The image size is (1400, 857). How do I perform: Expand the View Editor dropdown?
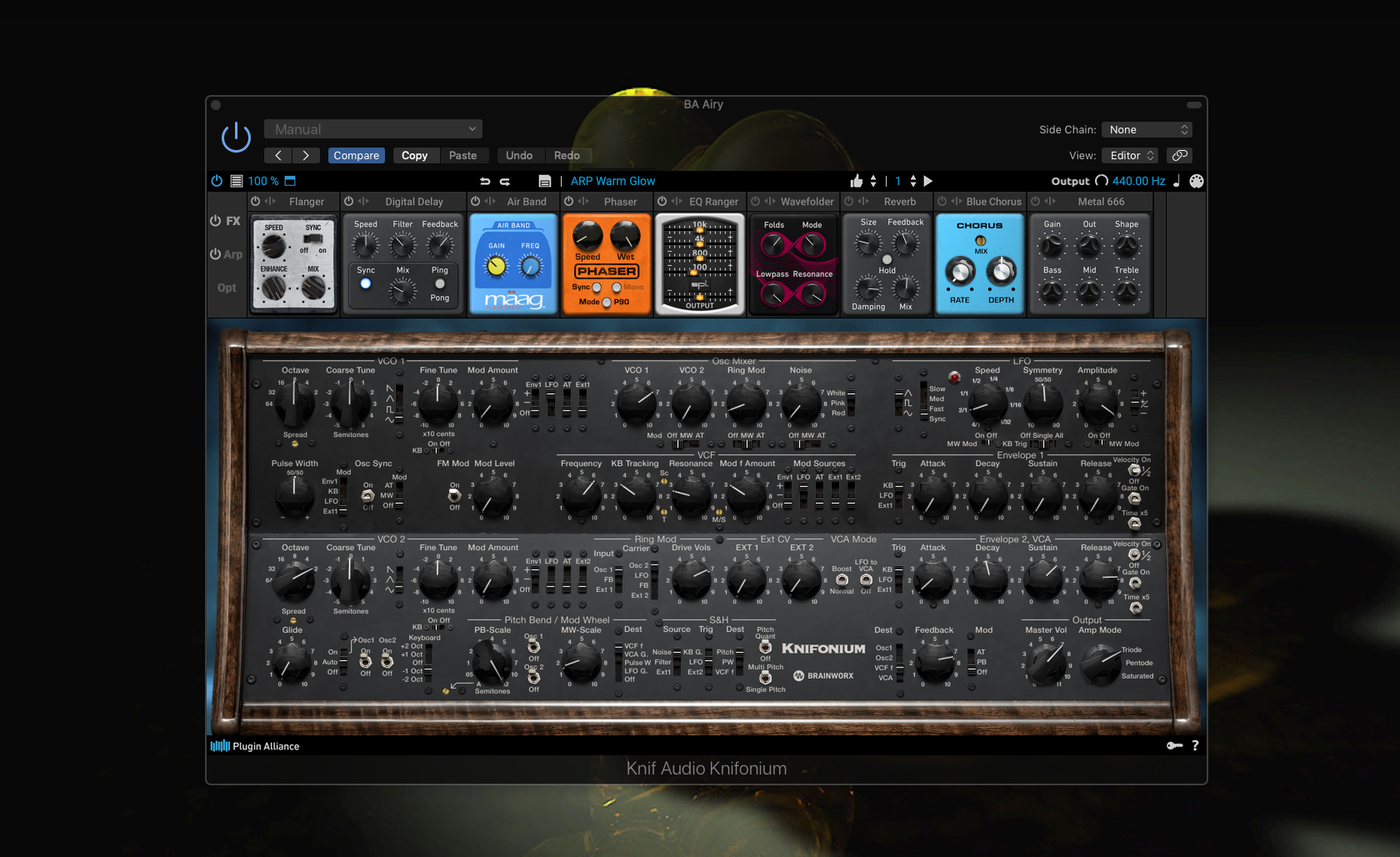(x=1131, y=156)
